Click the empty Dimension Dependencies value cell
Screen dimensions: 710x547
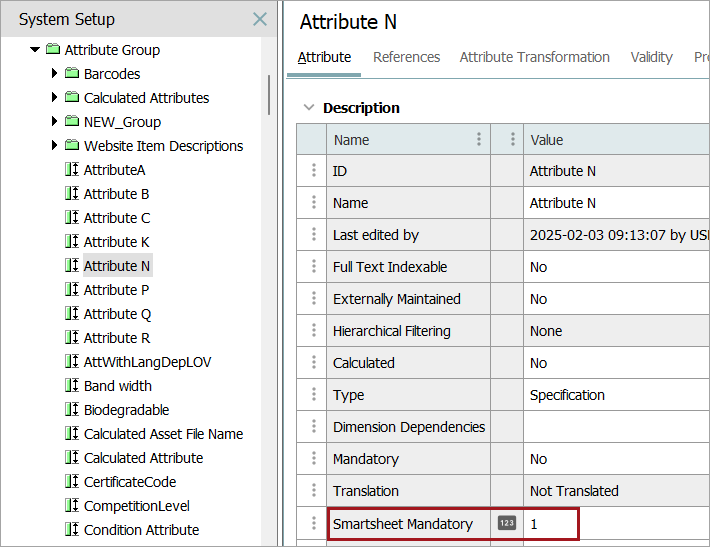[616, 427]
